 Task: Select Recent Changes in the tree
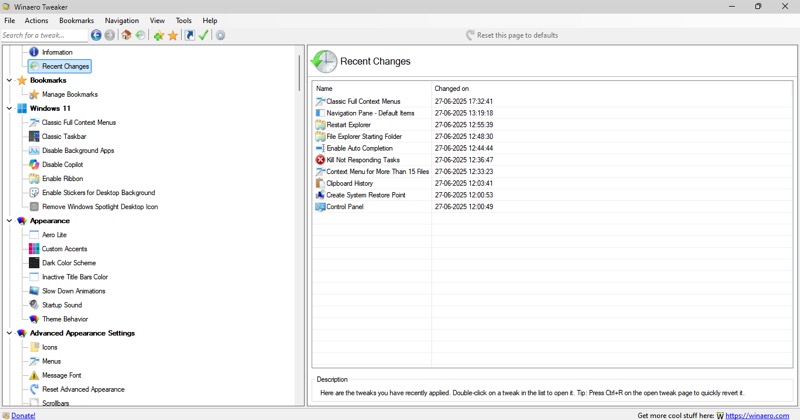coord(65,66)
